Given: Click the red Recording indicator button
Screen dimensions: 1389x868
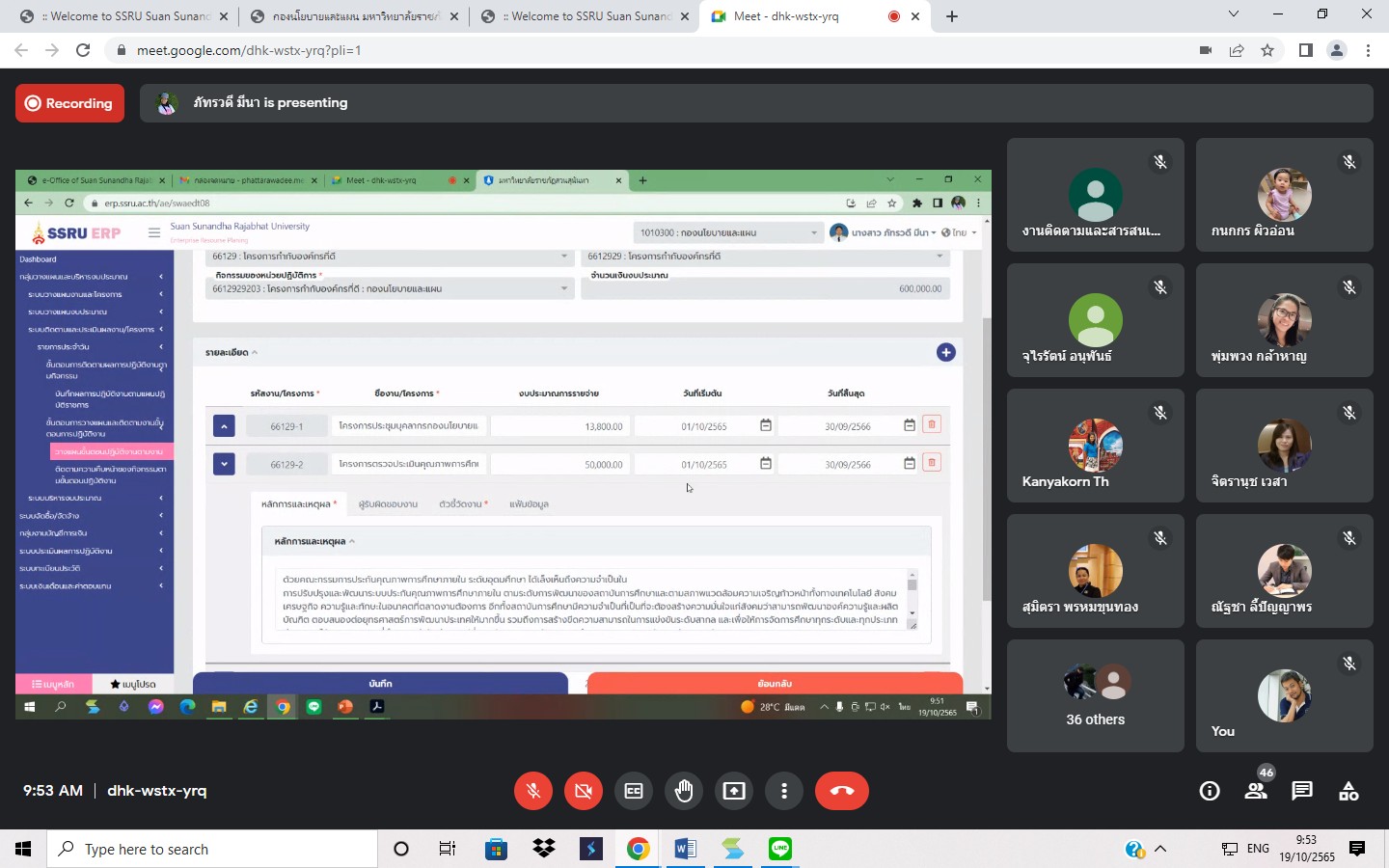Looking at the screenshot, I should (x=69, y=103).
